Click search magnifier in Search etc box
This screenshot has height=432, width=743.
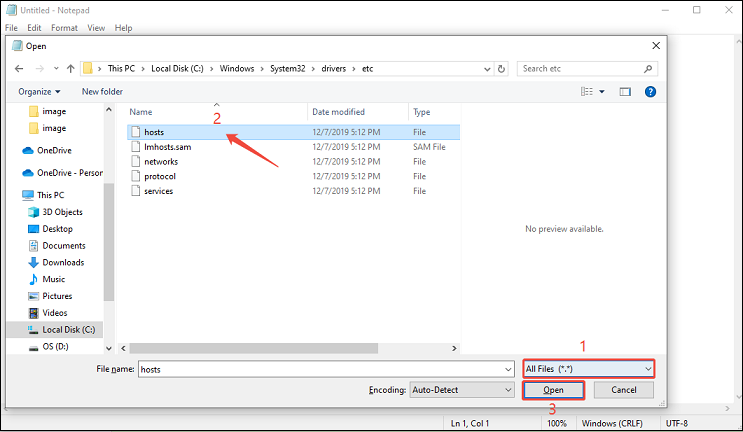648,69
